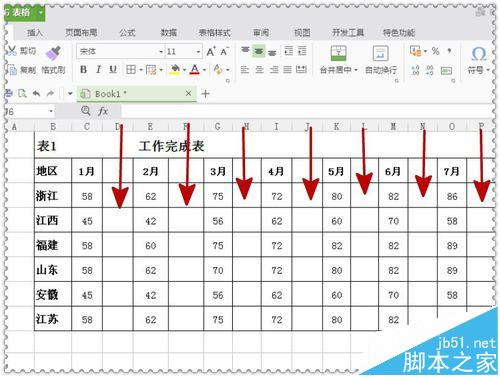
Task: Toggle middle vertical alignment
Action: (259, 51)
